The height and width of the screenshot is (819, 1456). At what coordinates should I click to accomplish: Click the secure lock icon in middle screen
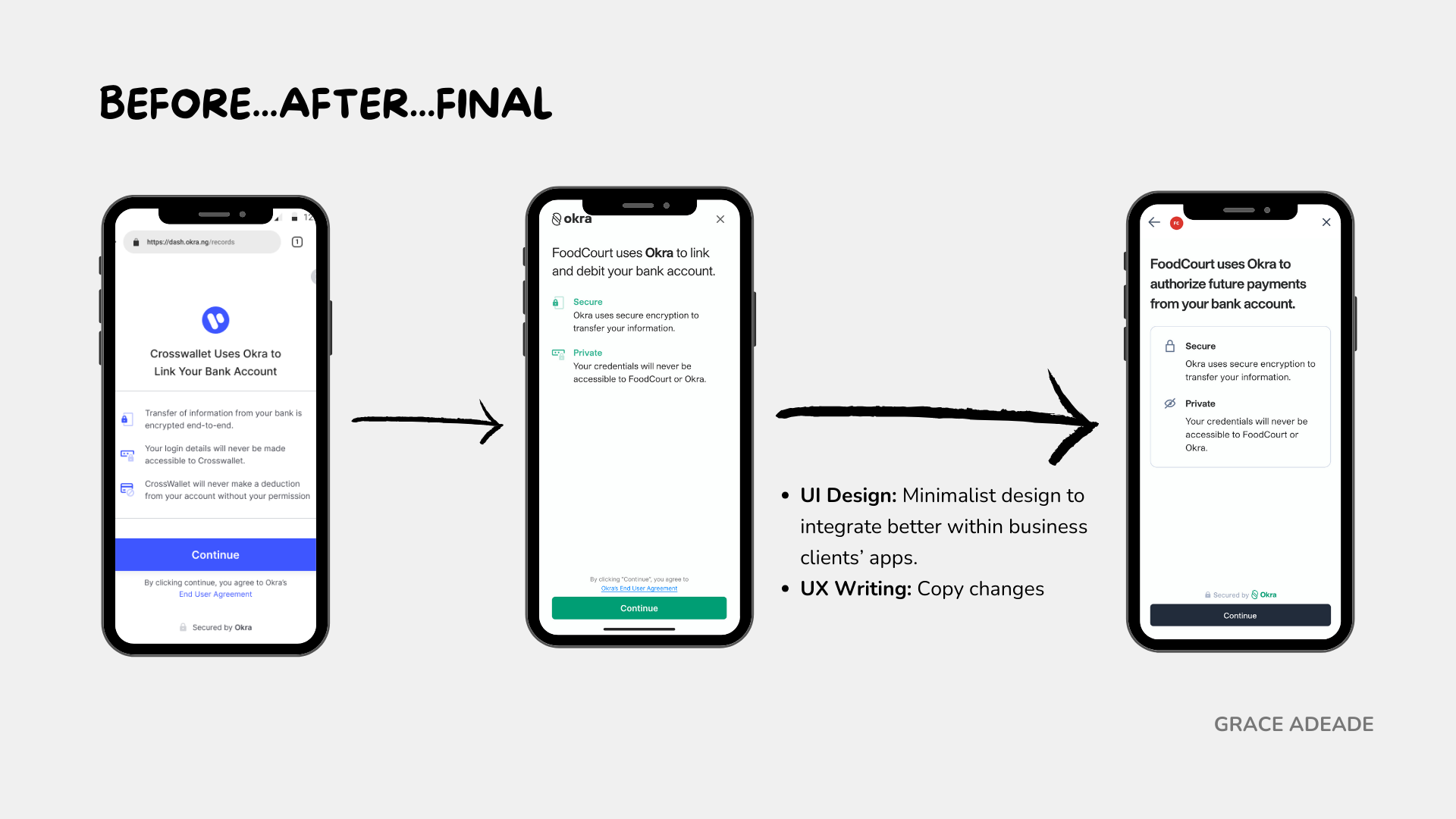coord(558,302)
